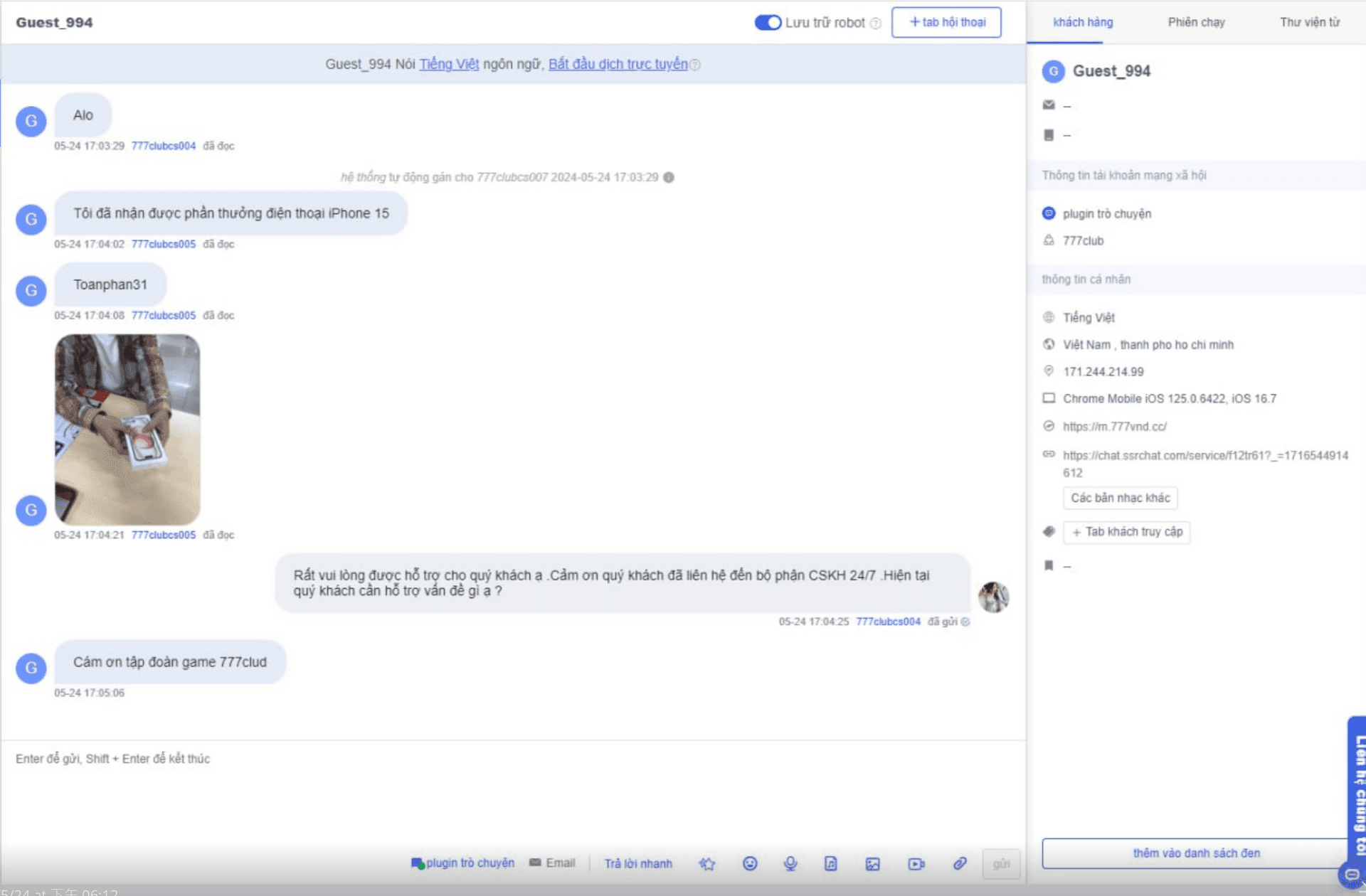The image size is (1366, 896).
Task: Click the microphone voice message icon
Action: point(790,863)
